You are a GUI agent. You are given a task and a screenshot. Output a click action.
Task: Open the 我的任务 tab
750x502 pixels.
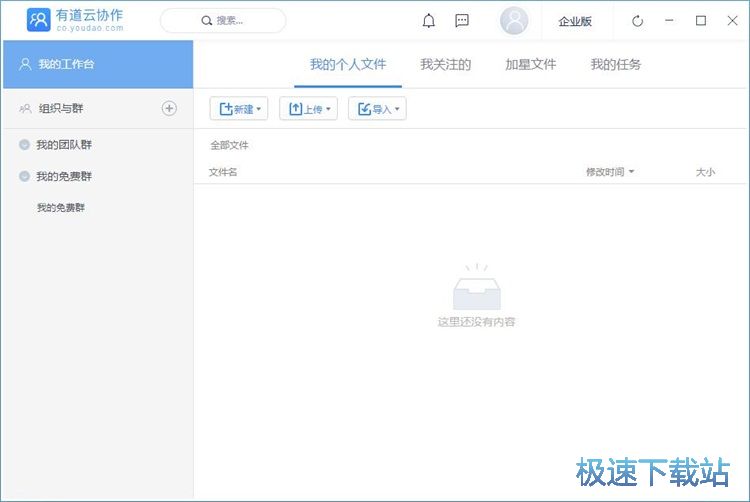[x=615, y=64]
